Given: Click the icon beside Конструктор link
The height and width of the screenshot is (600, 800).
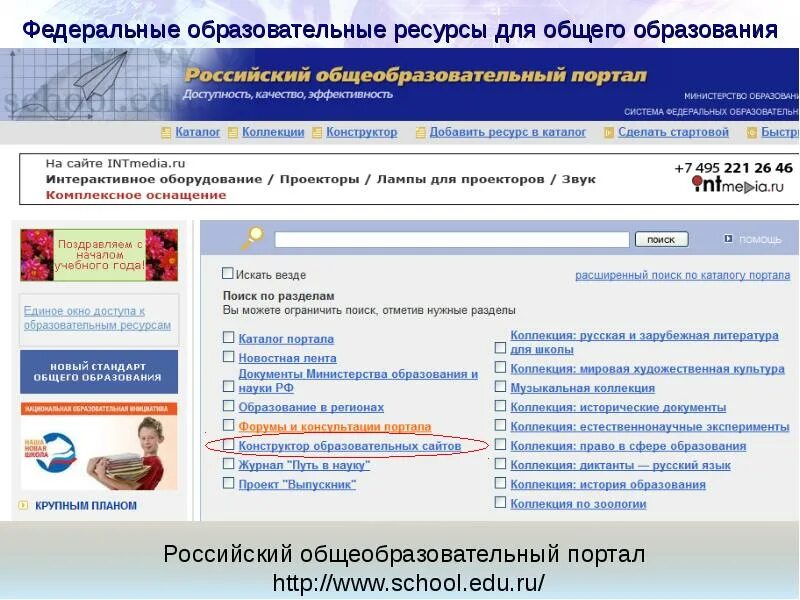Looking at the screenshot, I should pyautogui.click(x=317, y=133).
